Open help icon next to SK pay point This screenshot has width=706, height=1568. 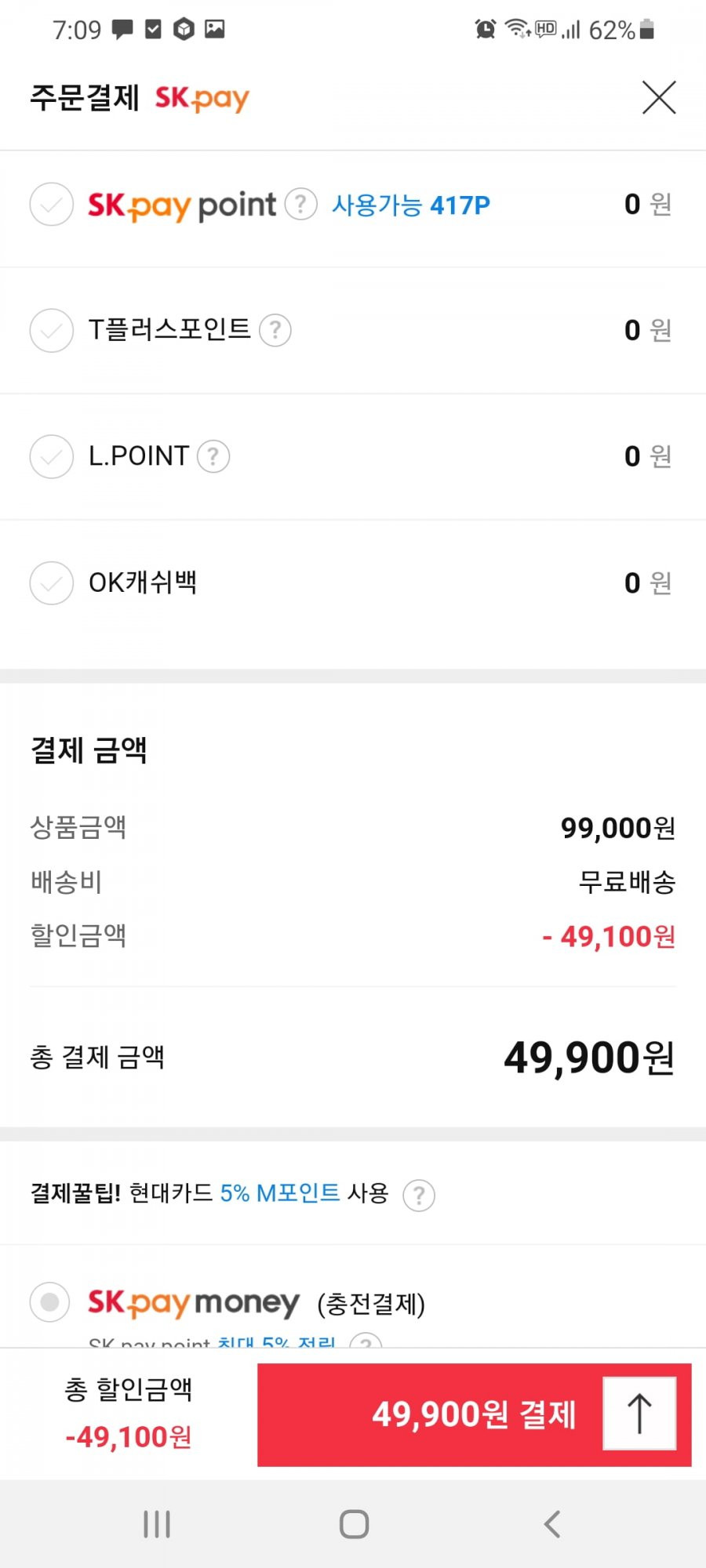(x=300, y=204)
